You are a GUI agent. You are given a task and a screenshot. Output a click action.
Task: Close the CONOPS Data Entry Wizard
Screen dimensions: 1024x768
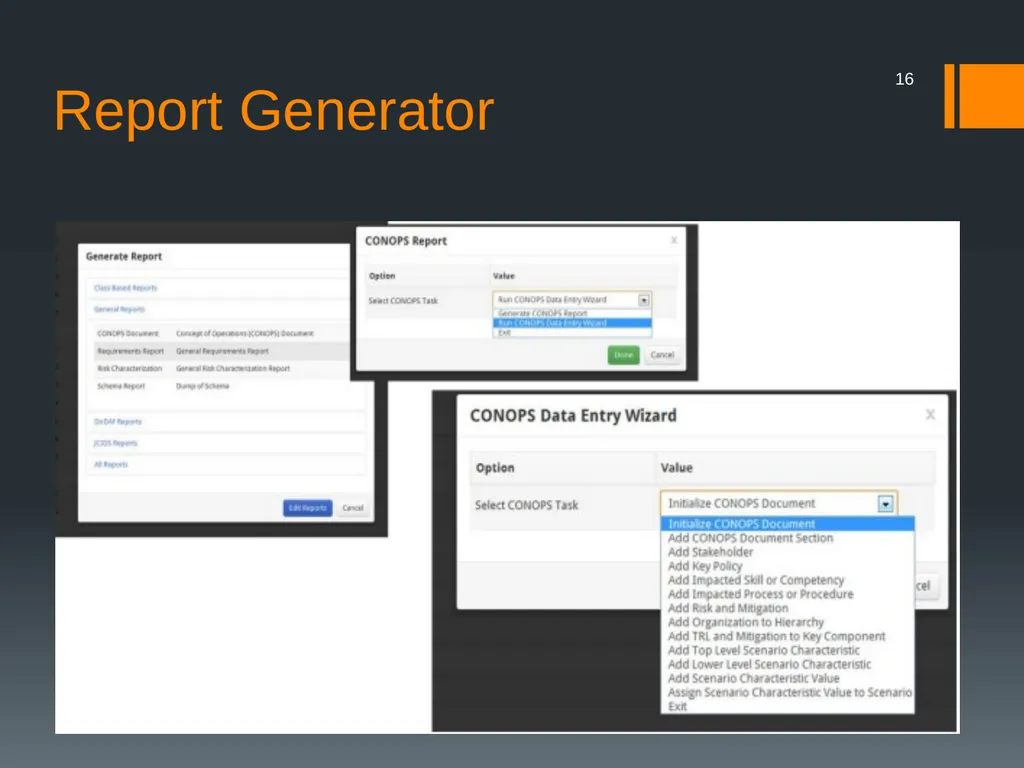click(931, 415)
